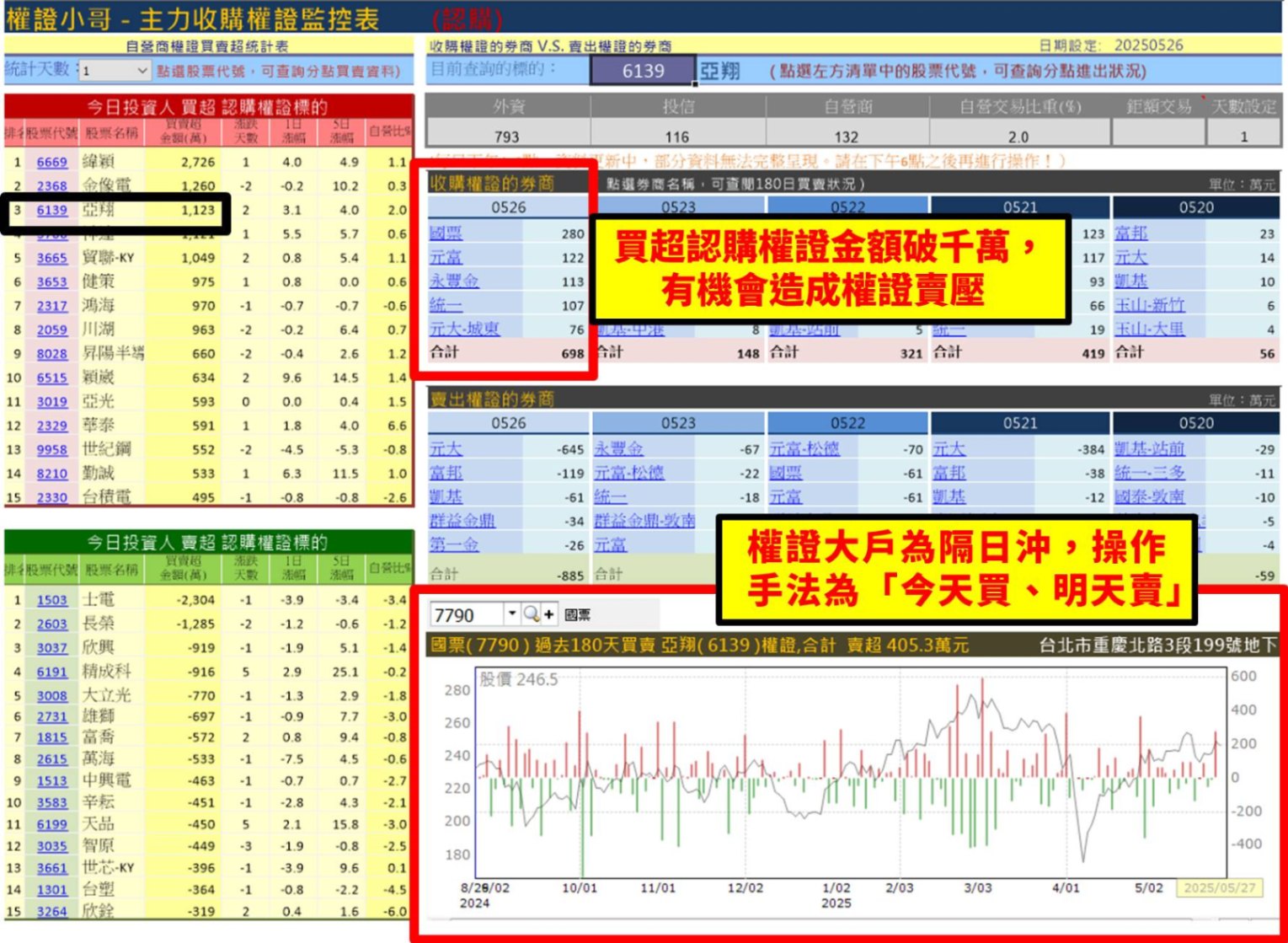
Task: Open stock code 3653 健策 link
Action: point(51,281)
